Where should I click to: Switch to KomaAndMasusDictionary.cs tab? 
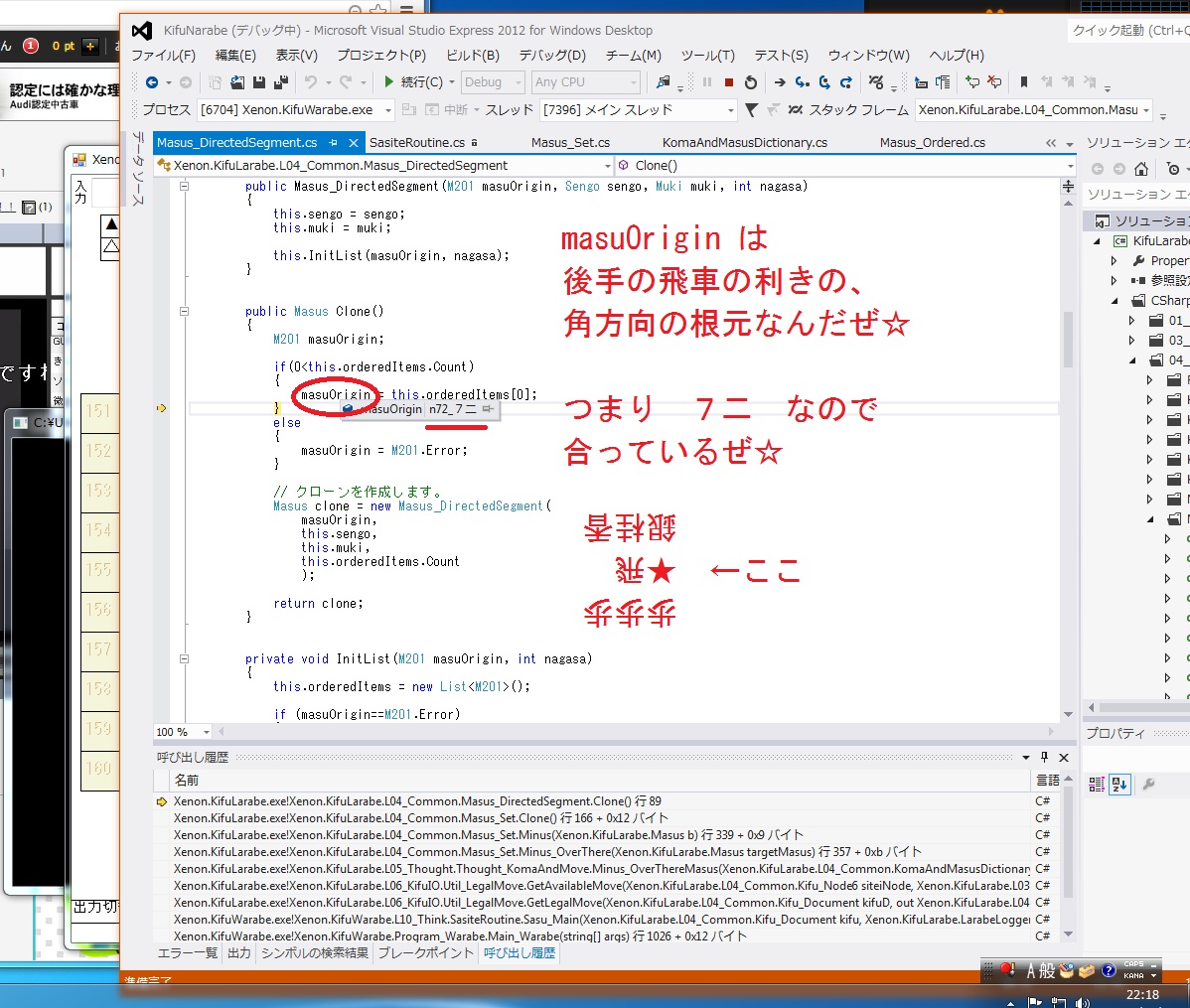pyautogui.click(x=745, y=143)
